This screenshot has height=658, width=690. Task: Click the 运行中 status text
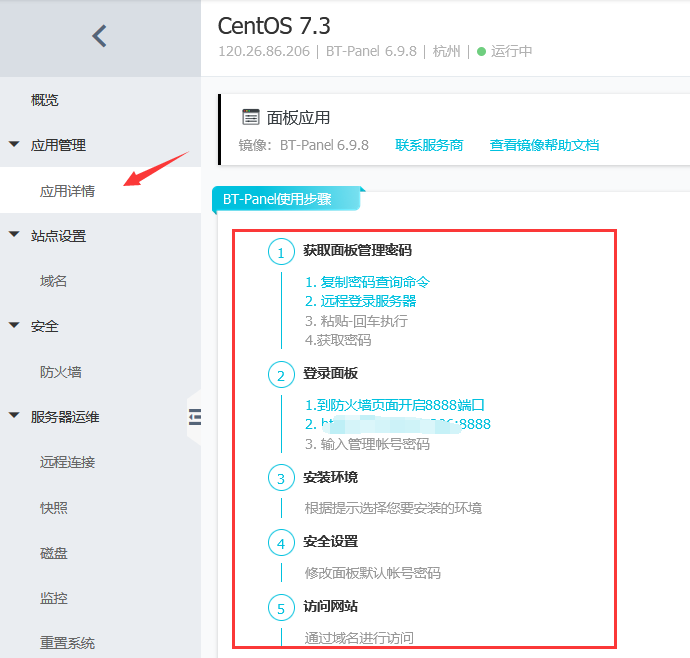(511, 51)
